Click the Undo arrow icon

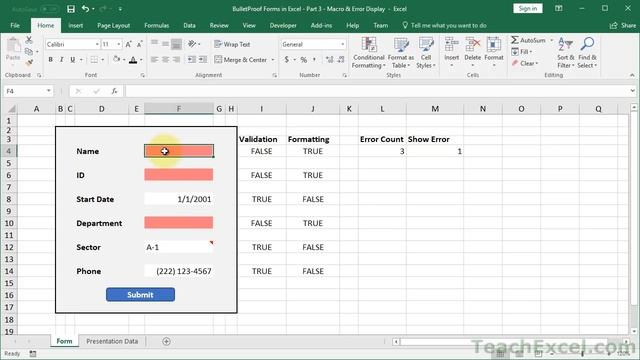pos(85,9)
